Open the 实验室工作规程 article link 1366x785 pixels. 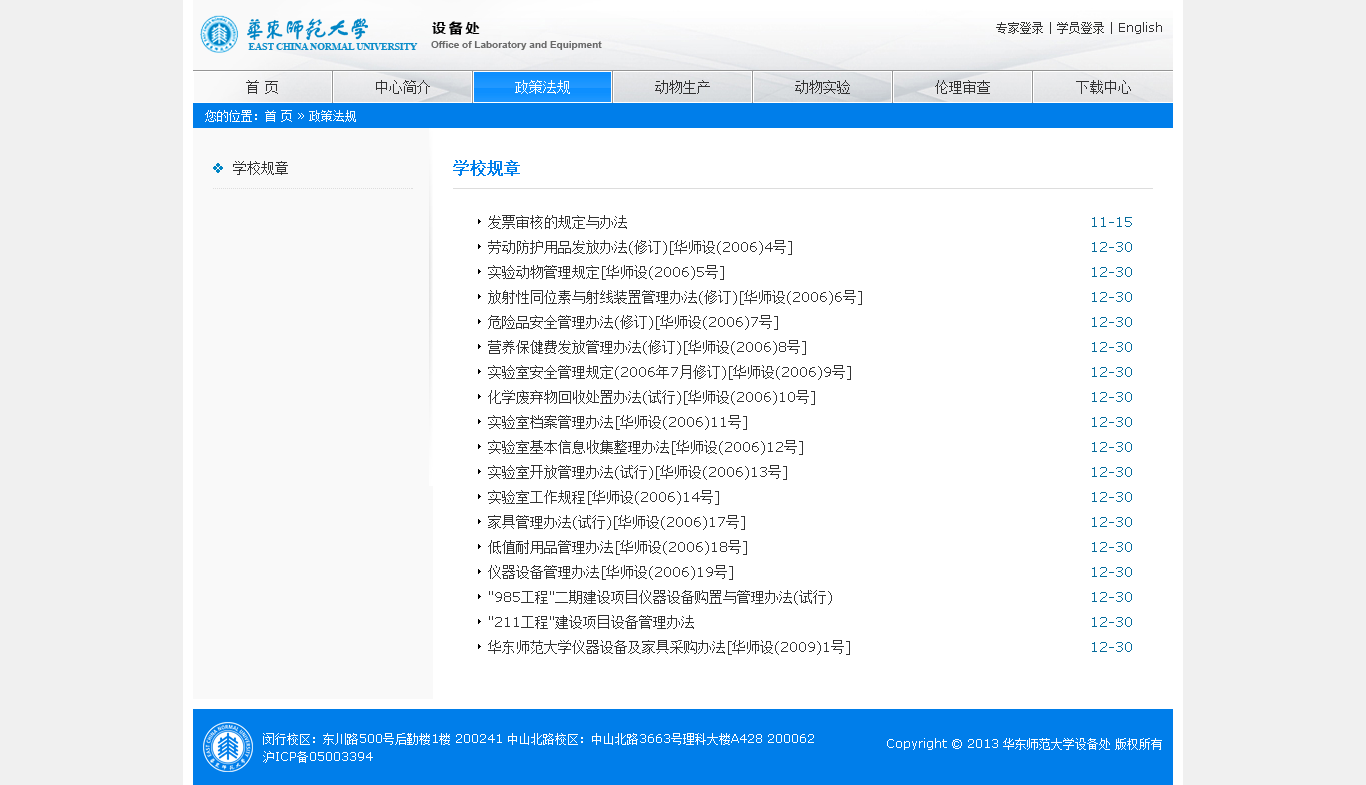click(x=603, y=497)
